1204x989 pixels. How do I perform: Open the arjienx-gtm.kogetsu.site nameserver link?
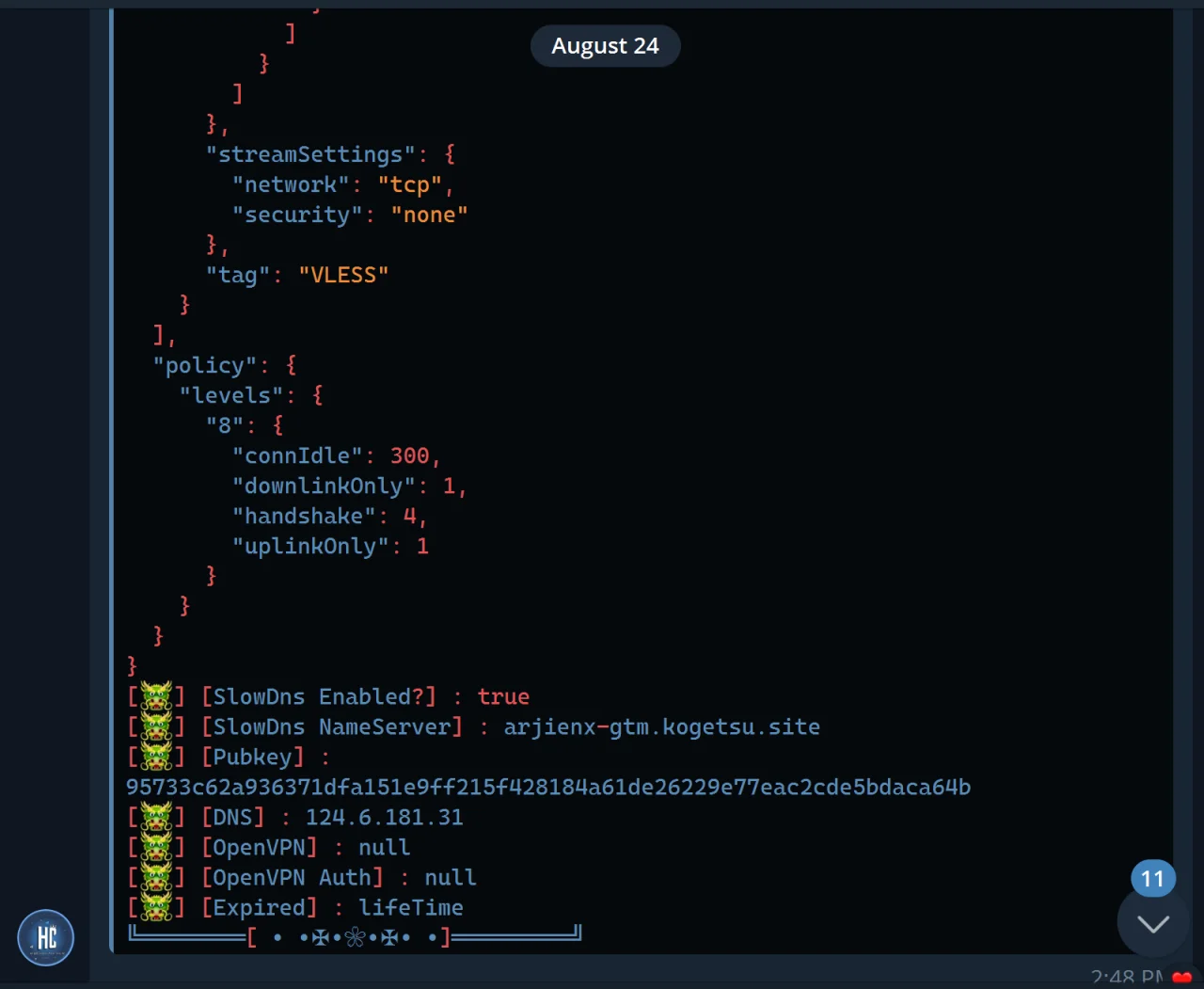[661, 726]
